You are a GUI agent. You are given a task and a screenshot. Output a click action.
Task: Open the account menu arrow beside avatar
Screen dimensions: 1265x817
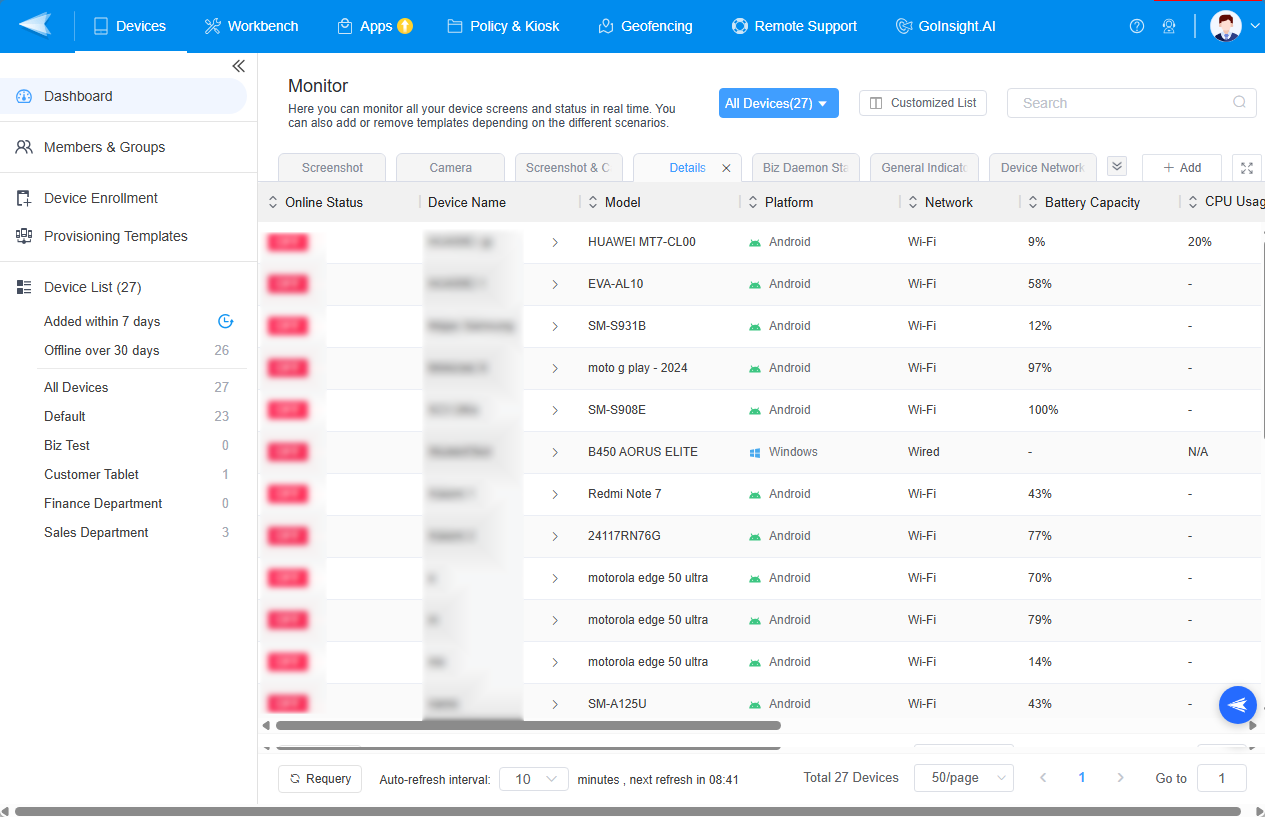click(1255, 26)
